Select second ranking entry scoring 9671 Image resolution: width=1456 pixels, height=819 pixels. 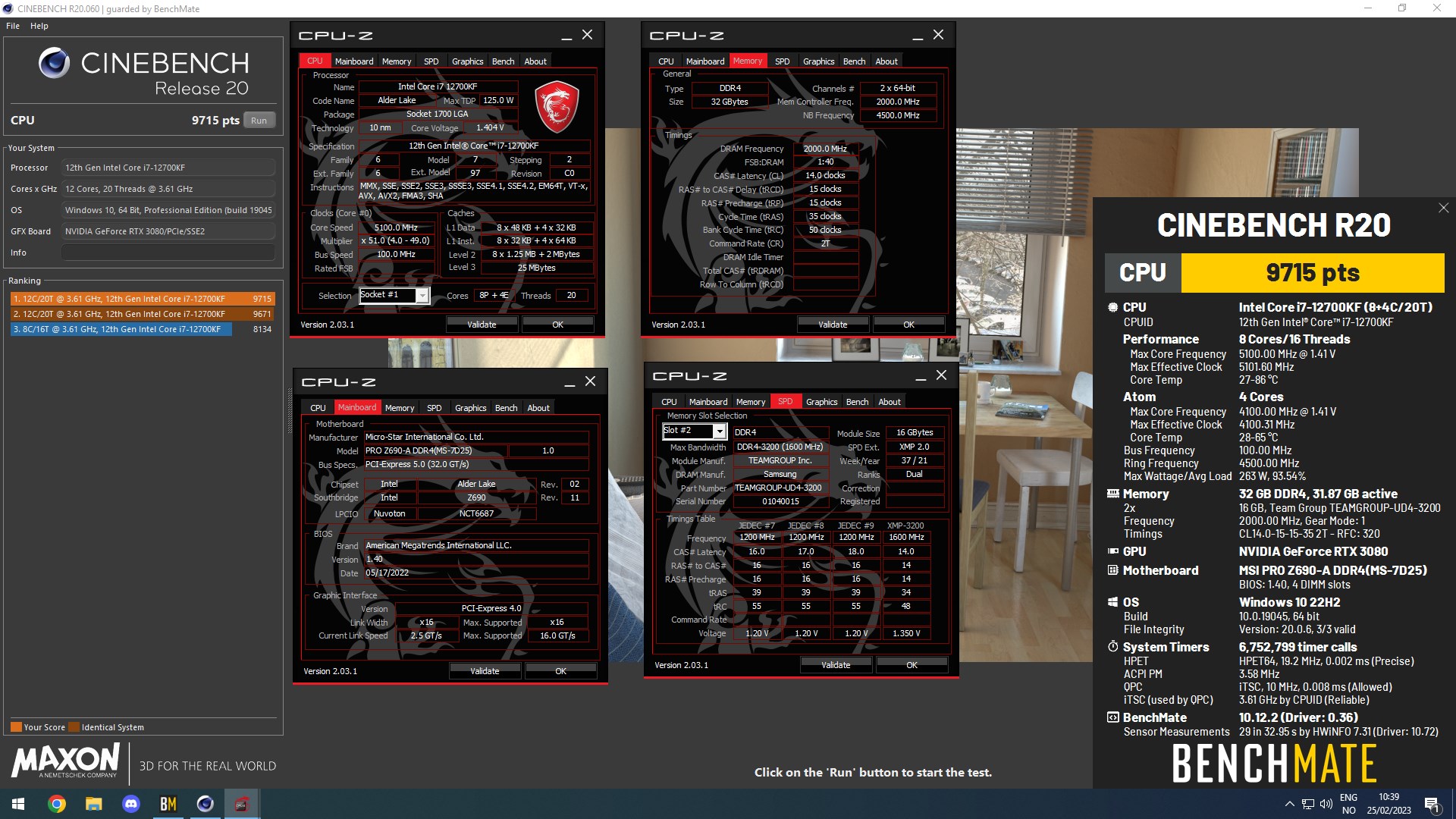(143, 314)
